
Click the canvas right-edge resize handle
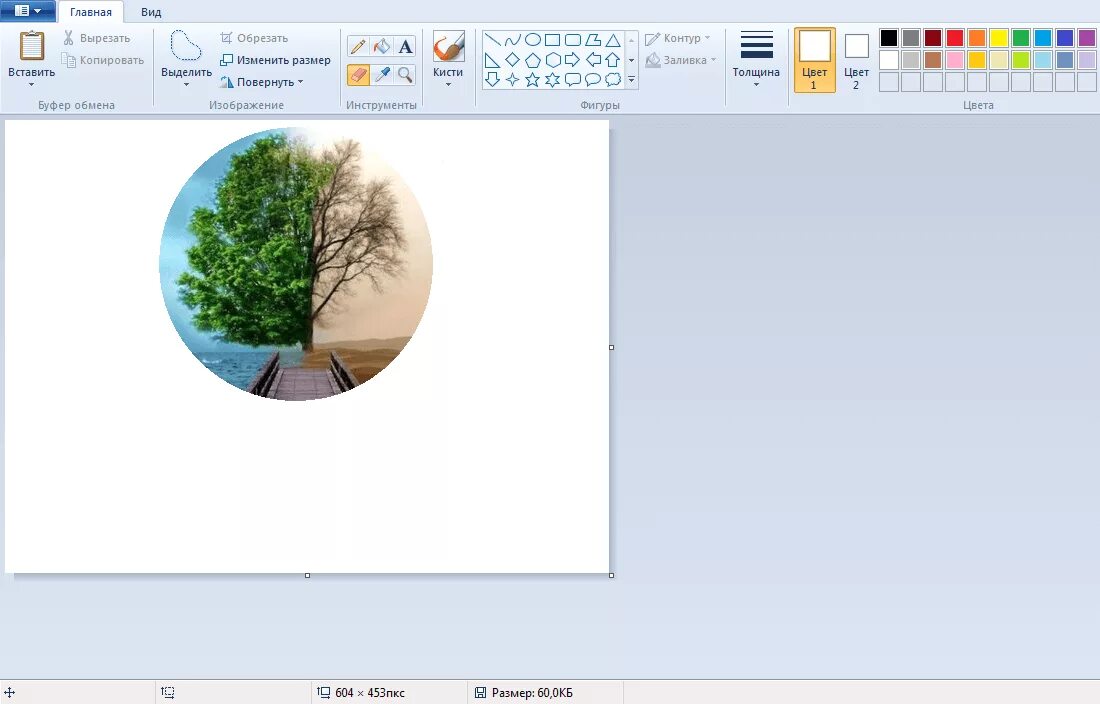pyautogui.click(x=612, y=347)
